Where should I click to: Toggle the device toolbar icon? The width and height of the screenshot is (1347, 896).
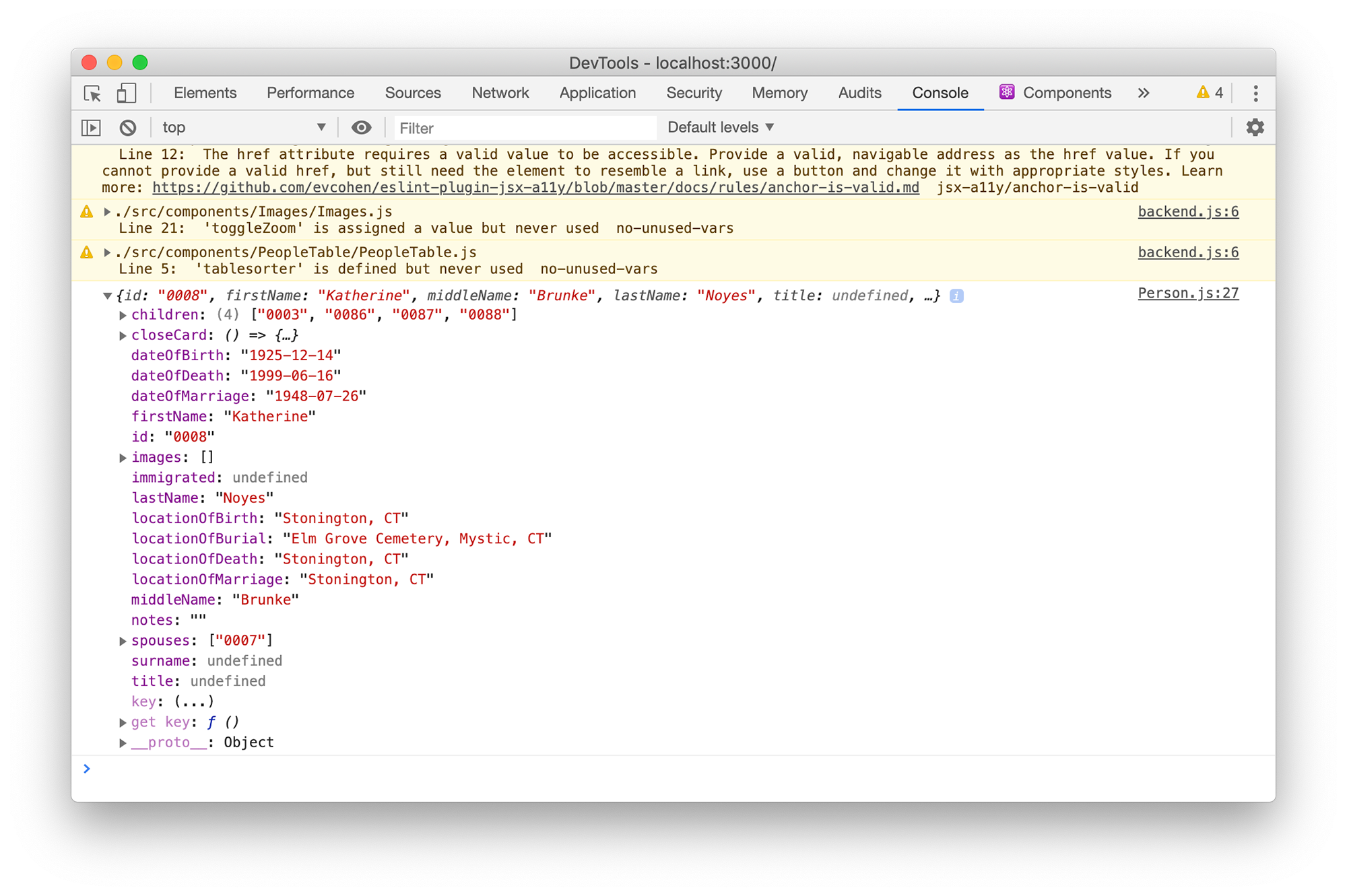(x=125, y=93)
